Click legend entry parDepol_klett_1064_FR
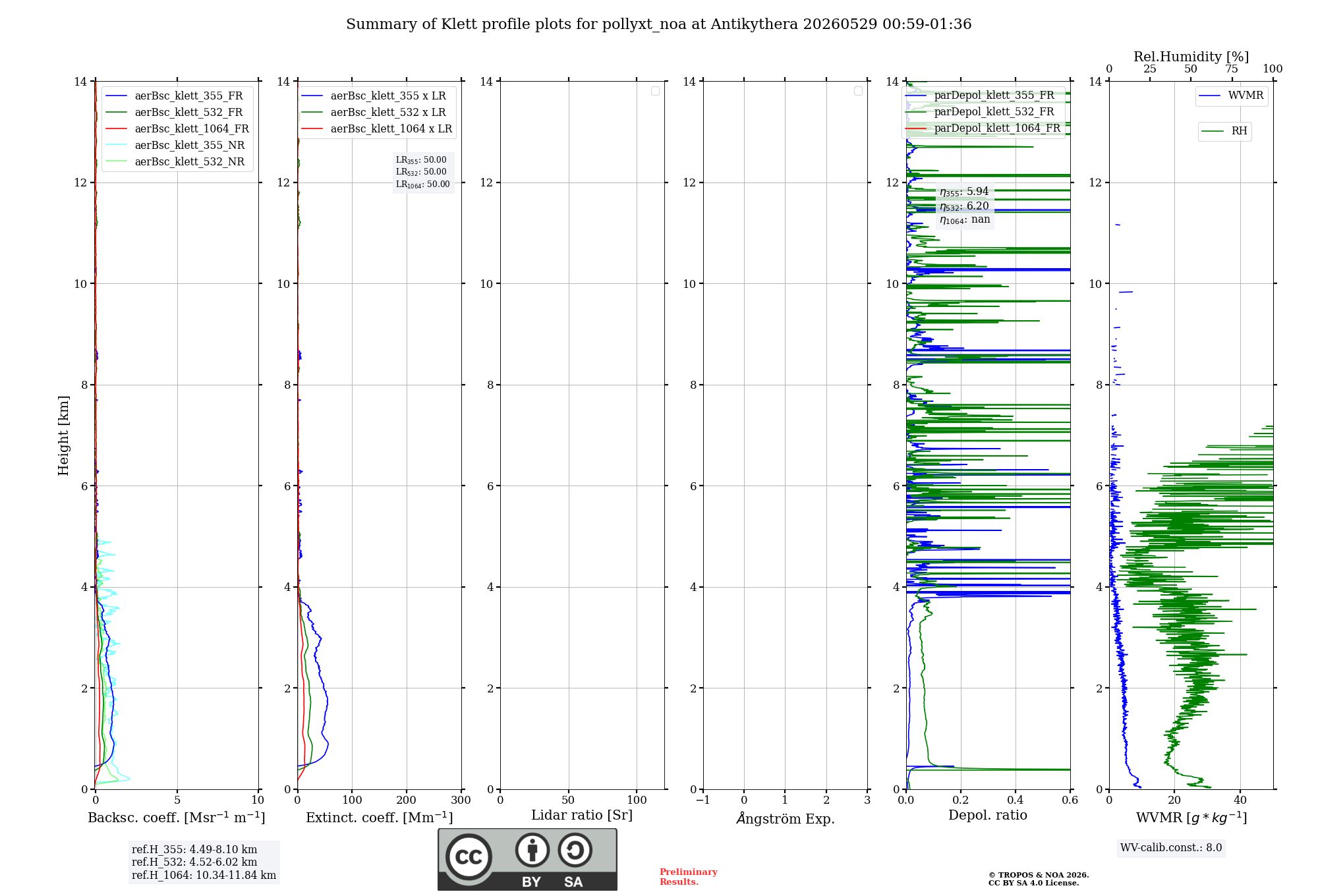The width and height of the screenshot is (1318, 896). point(983,128)
